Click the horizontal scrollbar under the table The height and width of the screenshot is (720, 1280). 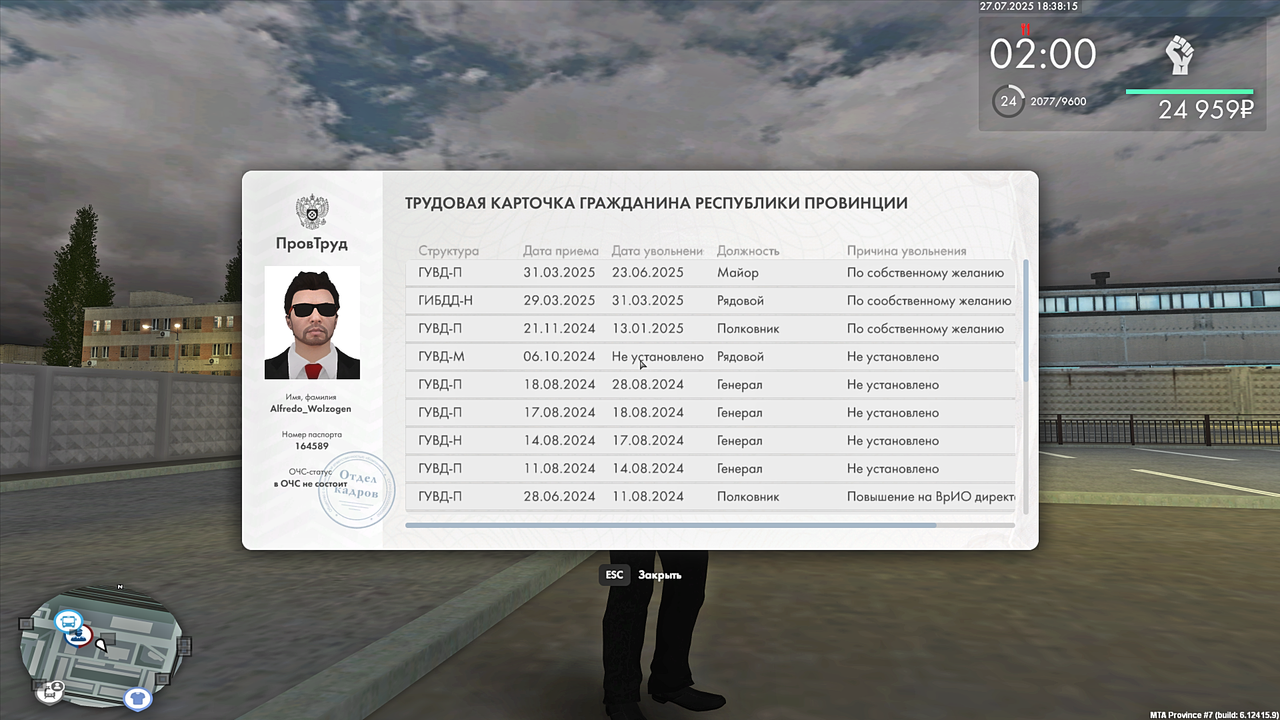670,524
